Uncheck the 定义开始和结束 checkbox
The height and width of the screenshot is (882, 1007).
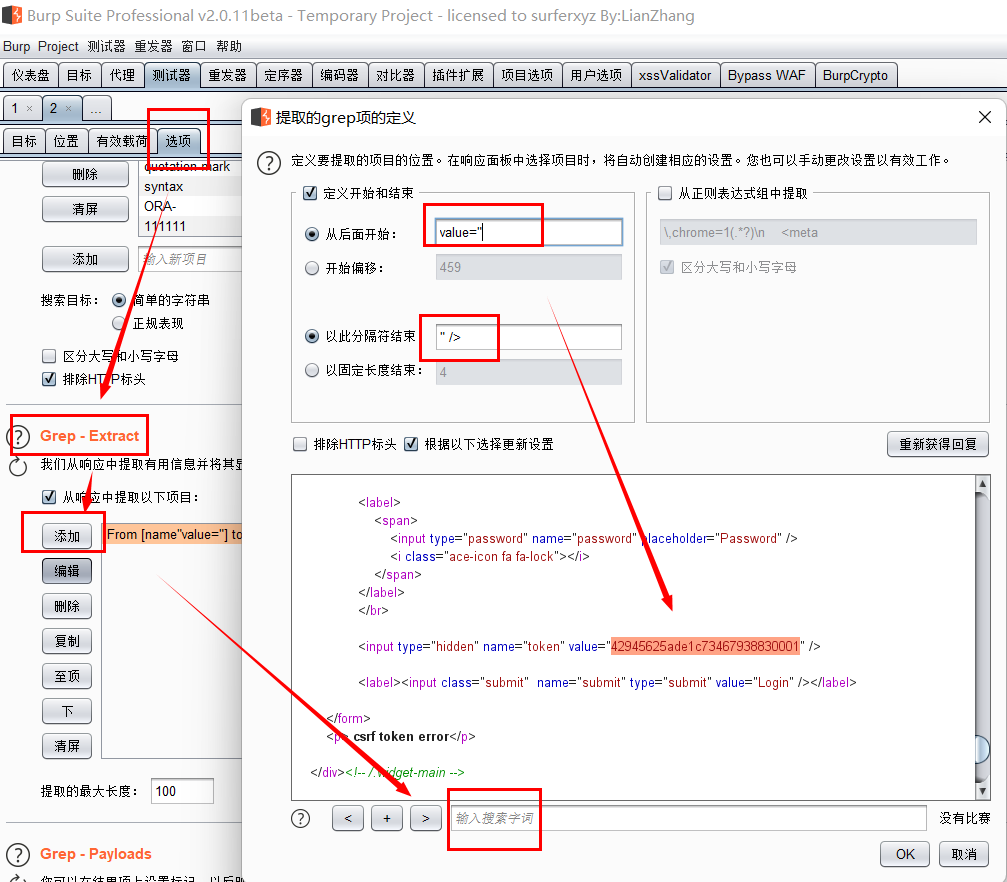pos(309,194)
